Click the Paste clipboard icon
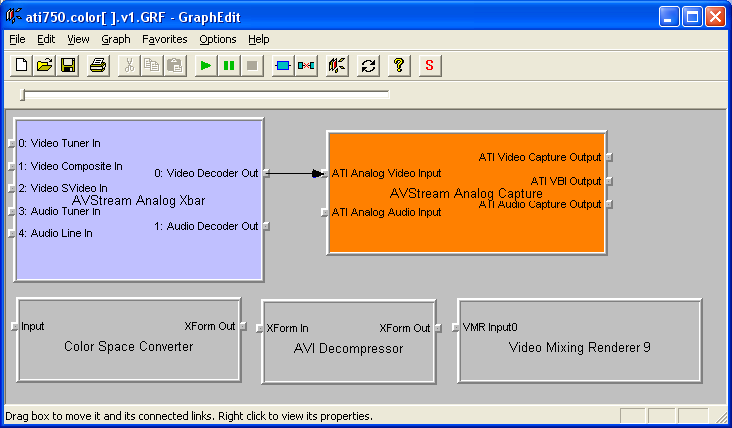The image size is (732, 428). click(175, 65)
